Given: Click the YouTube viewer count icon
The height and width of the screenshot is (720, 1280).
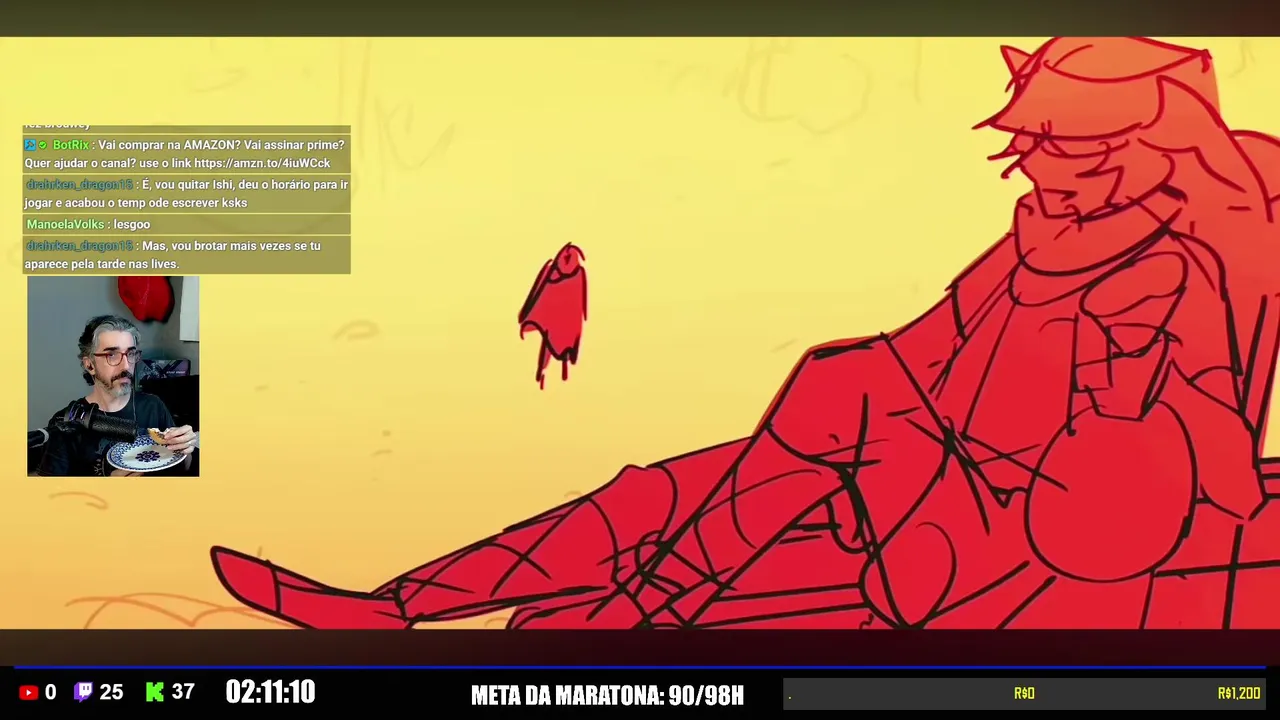Looking at the screenshot, I should [28, 692].
